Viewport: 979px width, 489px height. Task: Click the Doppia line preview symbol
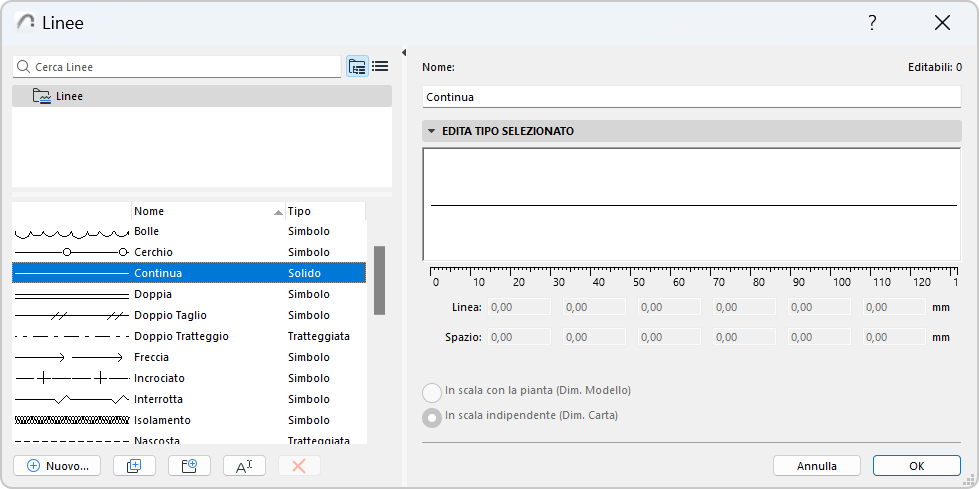(71, 294)
